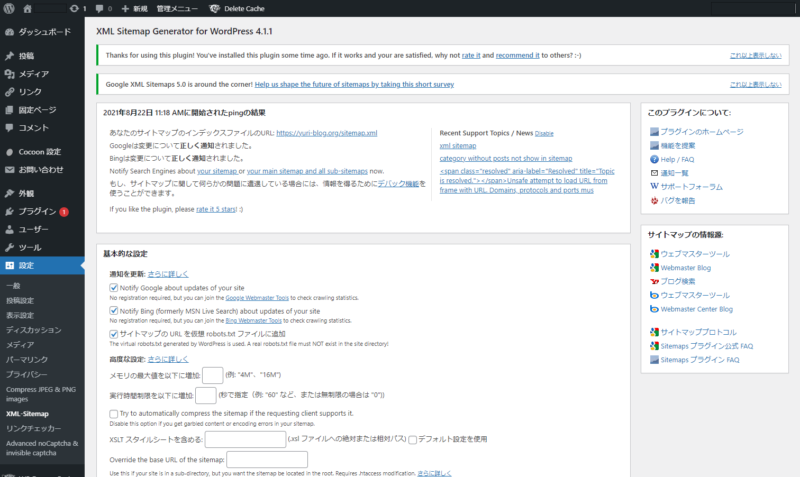
Task: Open Cocoon 設定 menu
Action: (42, 152)
